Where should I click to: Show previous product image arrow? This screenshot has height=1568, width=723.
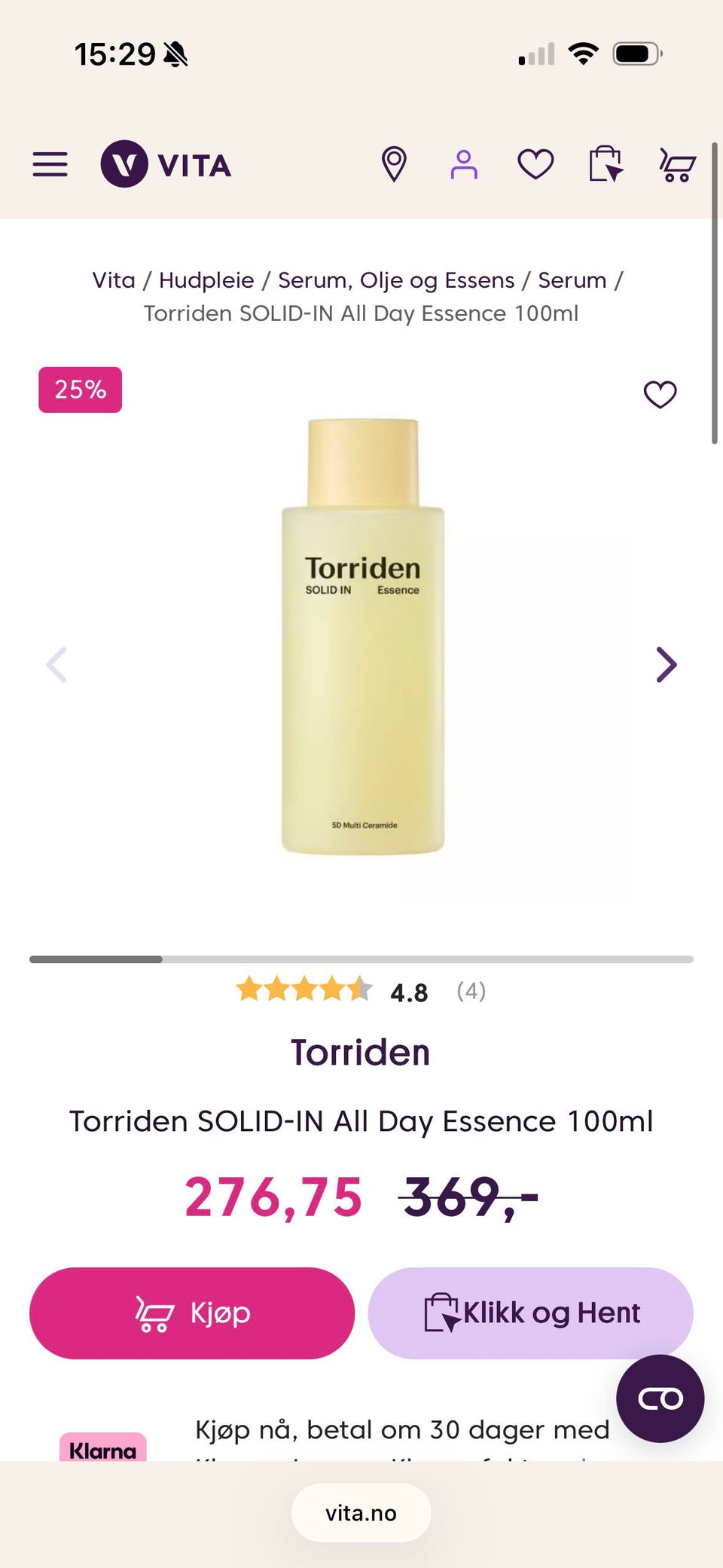(56, 665)
